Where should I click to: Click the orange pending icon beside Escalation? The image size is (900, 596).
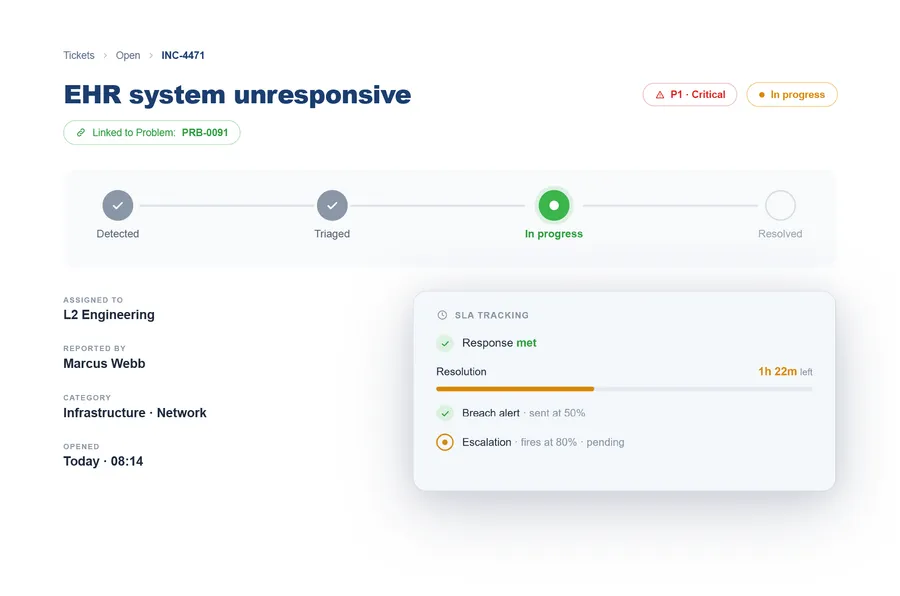[445, 442]
